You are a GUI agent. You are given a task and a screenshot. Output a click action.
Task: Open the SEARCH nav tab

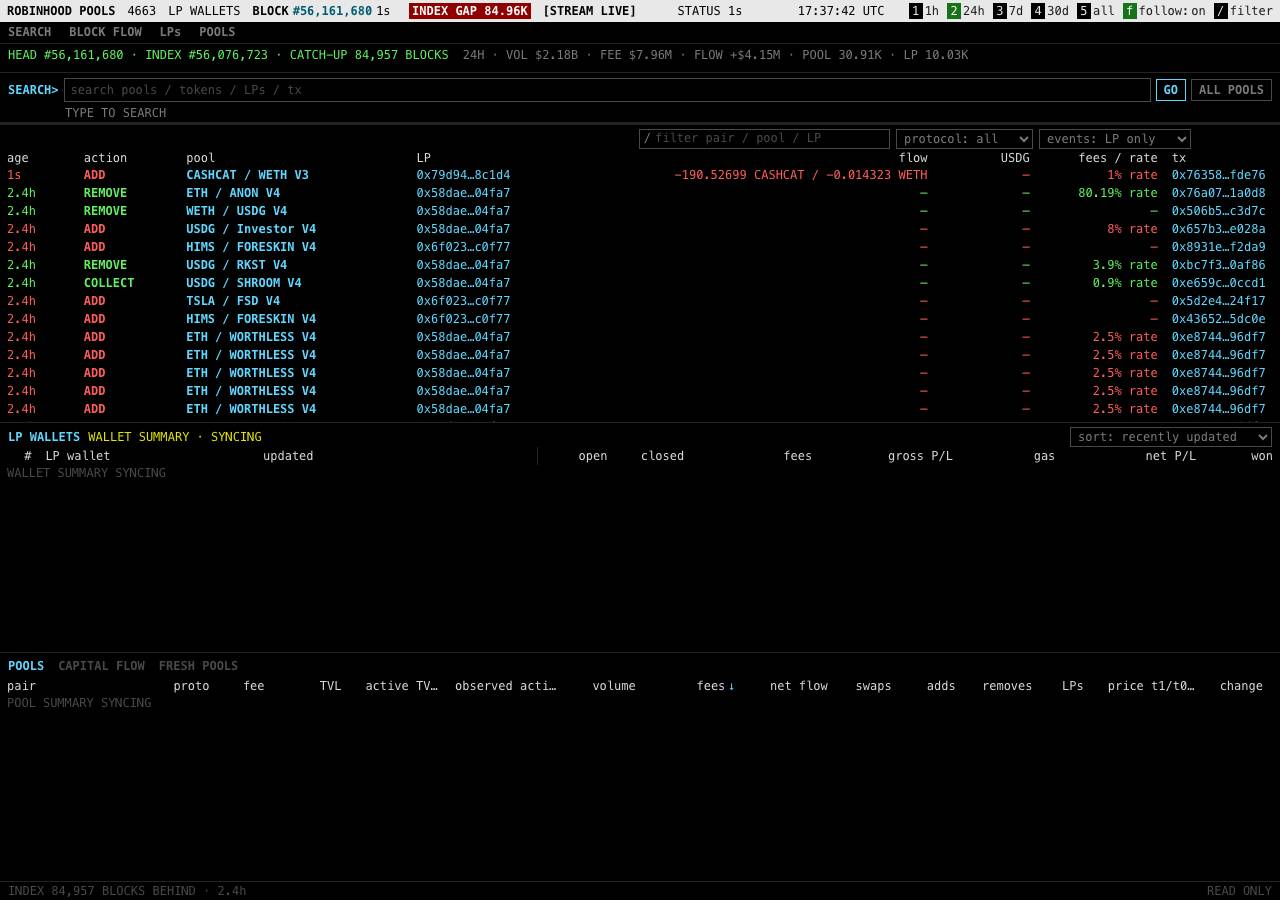pos(29,32)
